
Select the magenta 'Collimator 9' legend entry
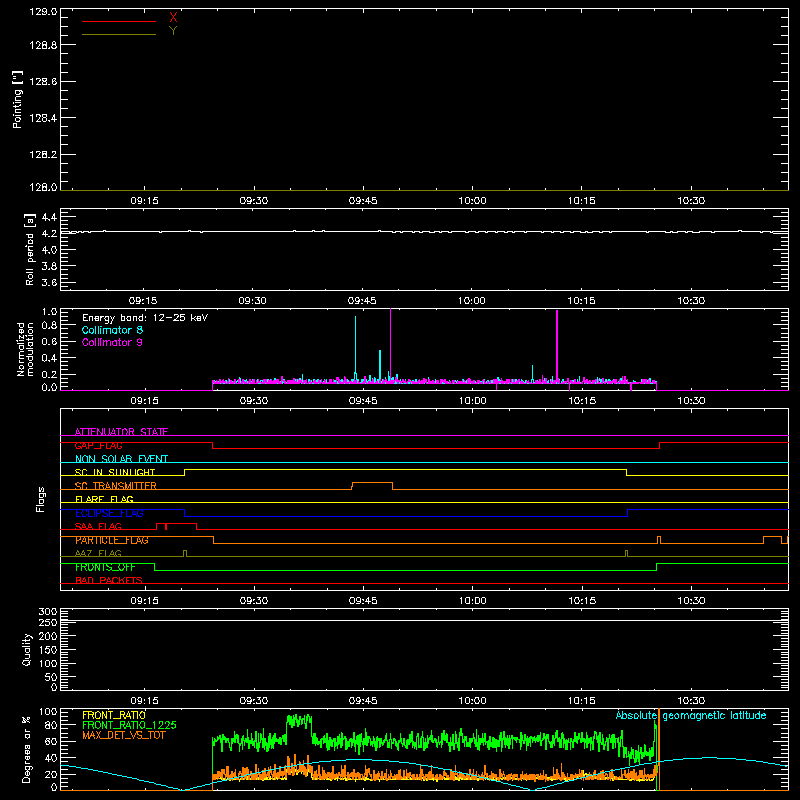[112, 342]
